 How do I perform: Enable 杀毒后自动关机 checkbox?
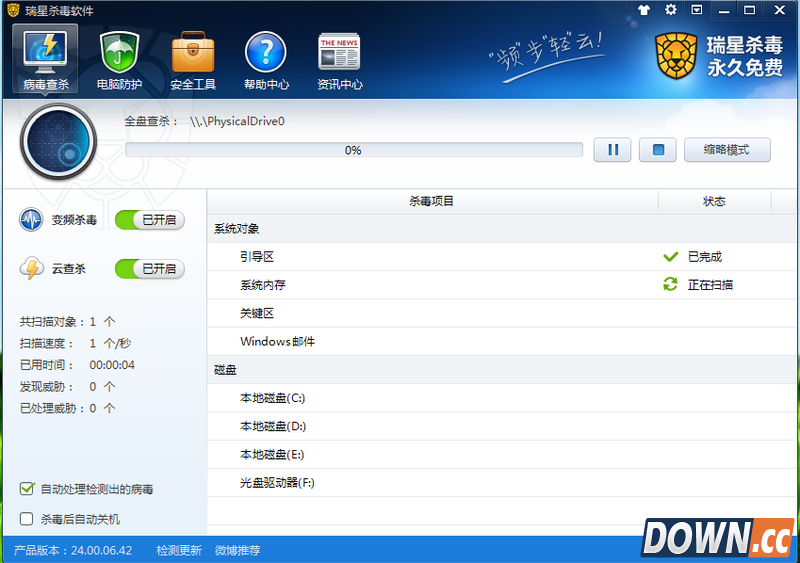pos(27,519)
